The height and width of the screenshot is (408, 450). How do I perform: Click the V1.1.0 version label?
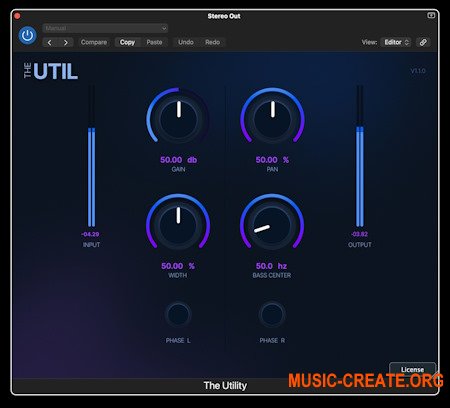click(418, 71)
